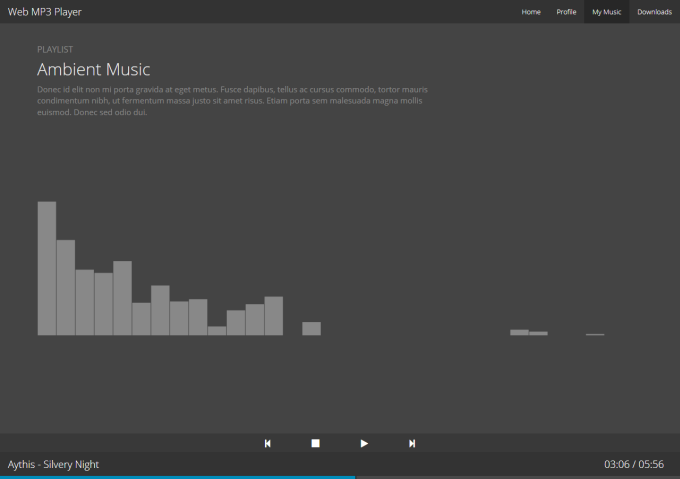Skip to the previous track
Image resolution: width=680 pixels, height=479 pixels.
(268, 443)
